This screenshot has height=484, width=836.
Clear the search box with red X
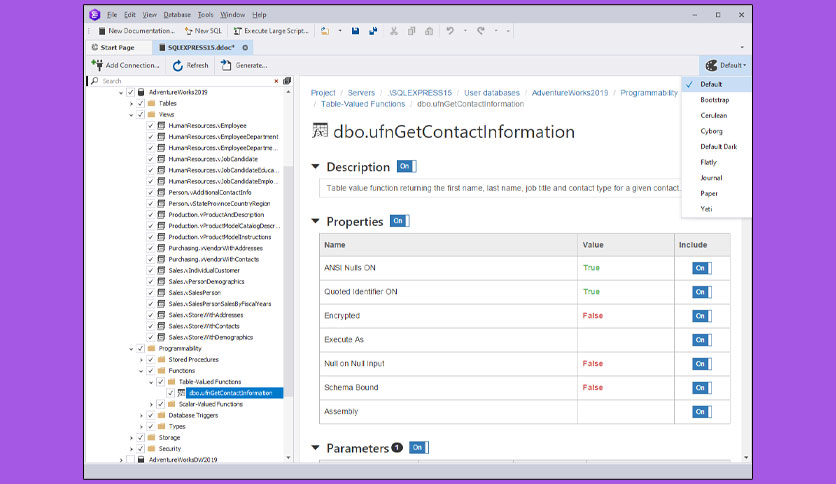click(x=276, y=81)
